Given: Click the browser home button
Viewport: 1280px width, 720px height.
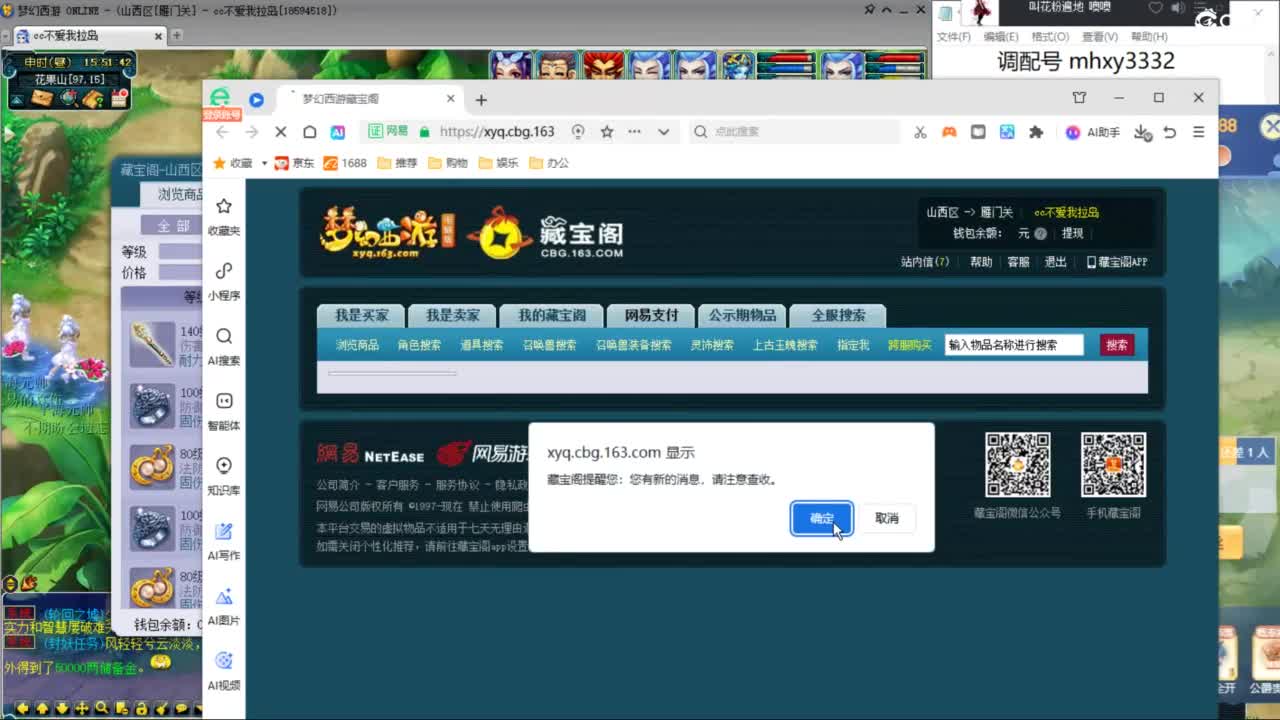Looking at the screenshot, I should click(310, 132).
